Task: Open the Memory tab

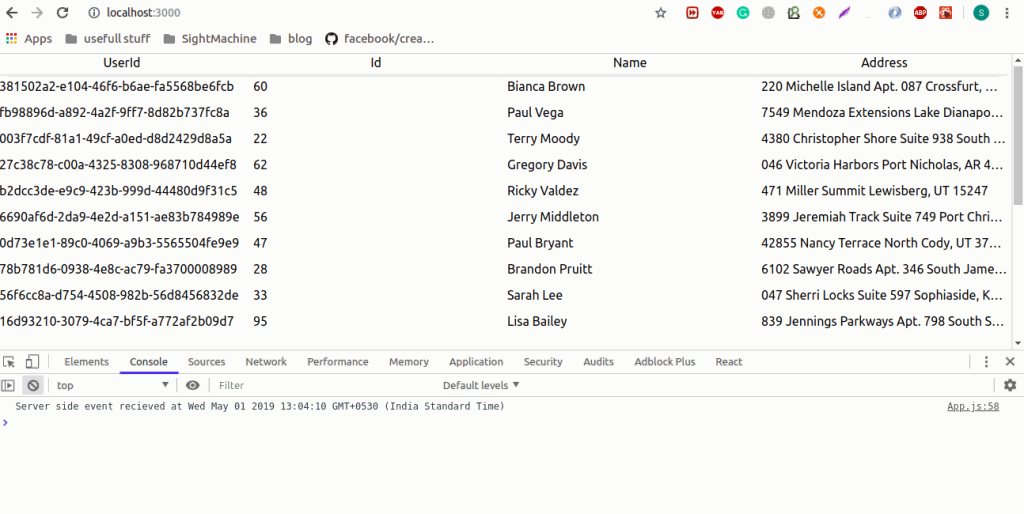Action: click(409, 362)
